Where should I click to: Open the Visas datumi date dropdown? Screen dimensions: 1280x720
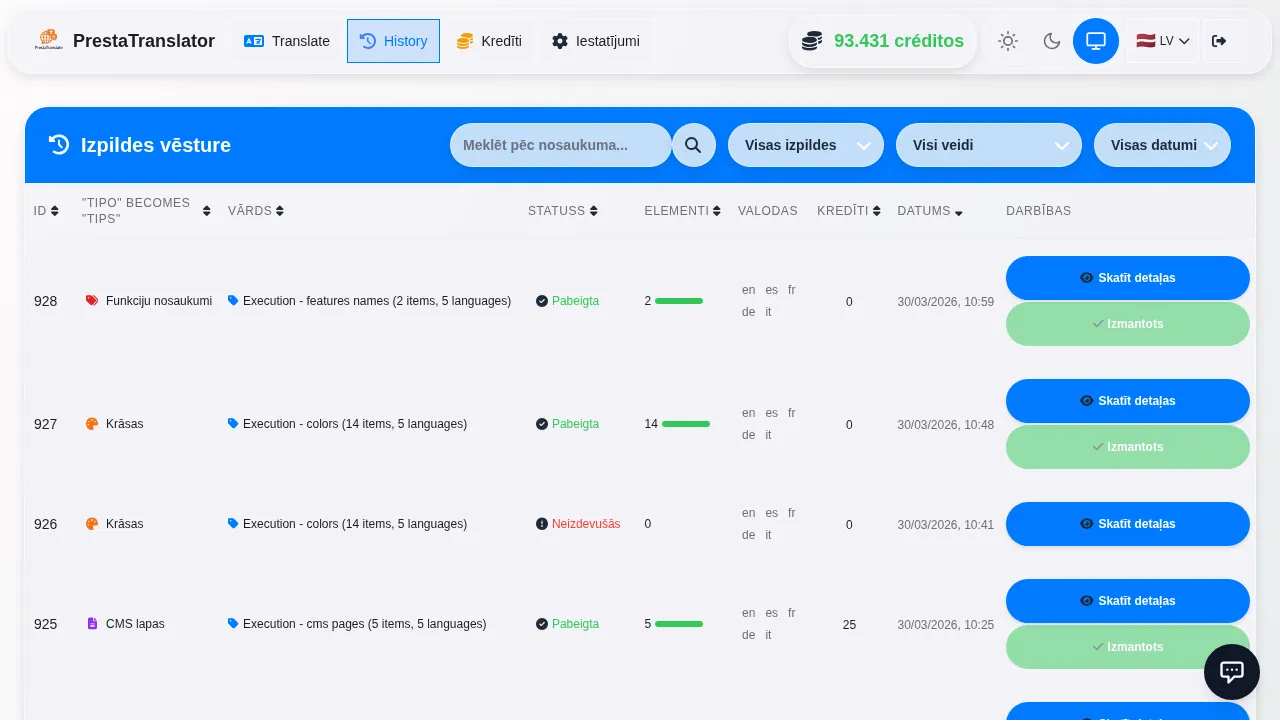[x=1162, y=145]
